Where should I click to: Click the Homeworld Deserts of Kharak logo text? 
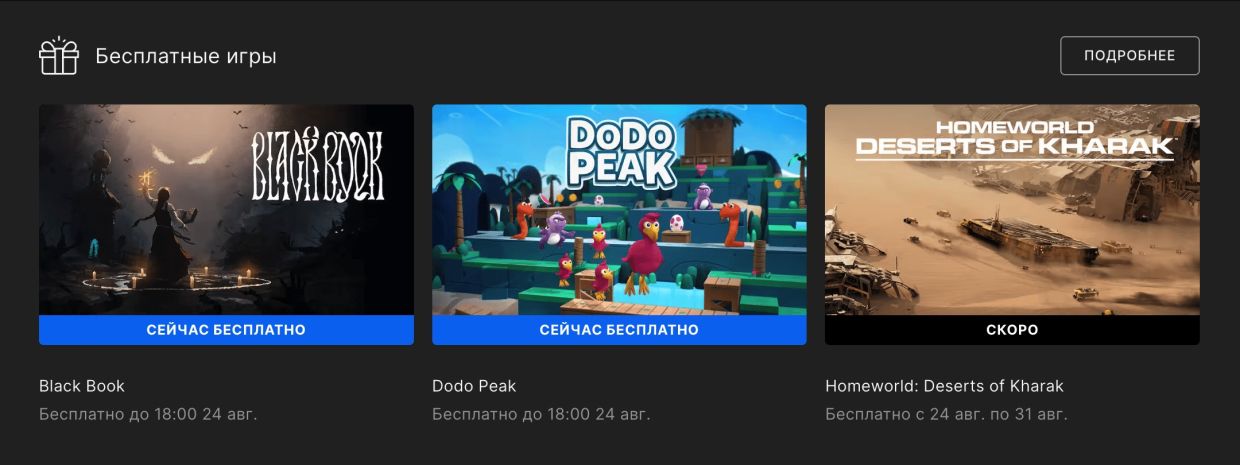[x=1014, y=138]
